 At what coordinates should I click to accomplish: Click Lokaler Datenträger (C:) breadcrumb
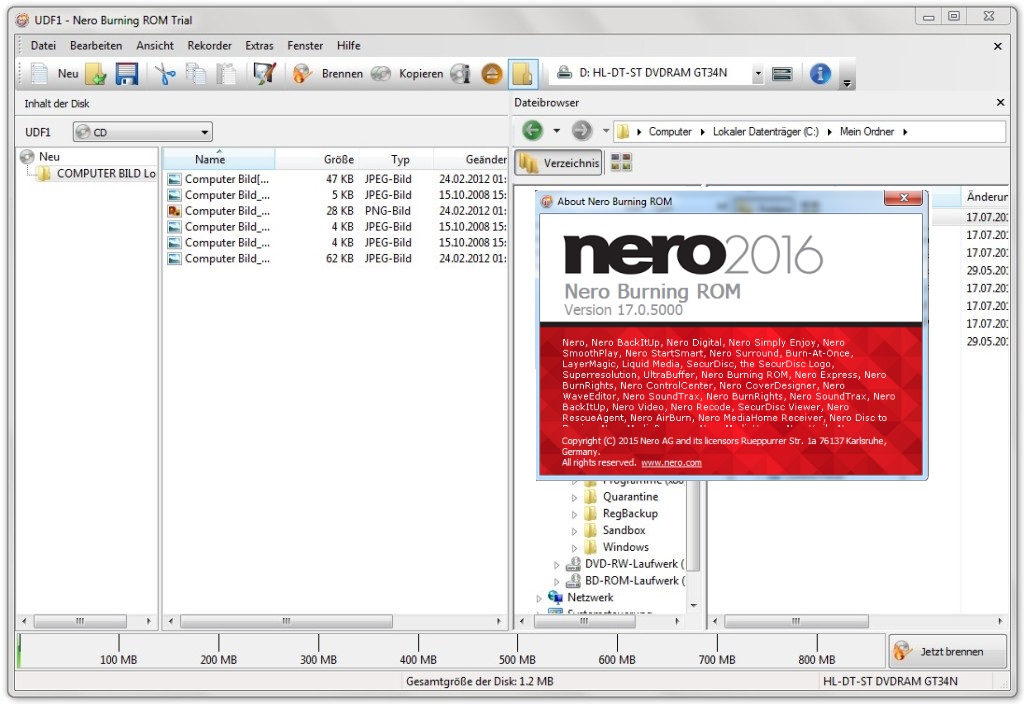765,131
